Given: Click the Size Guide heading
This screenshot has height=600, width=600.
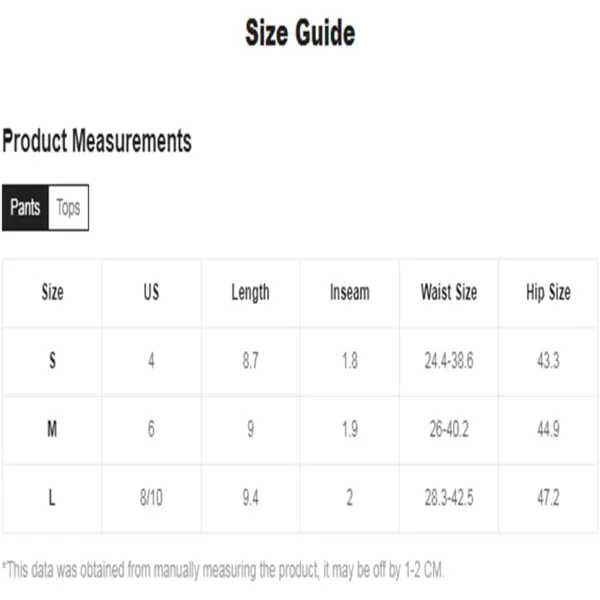Looking at the screenshot, I should (299, 34).
